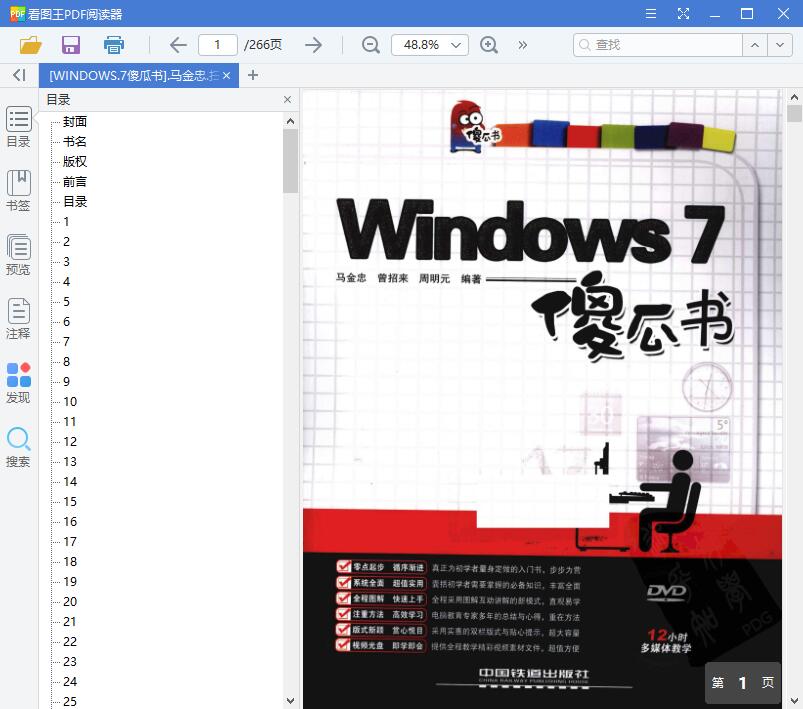Zoom out with the minus magnifier
803x709 pixels.
coord(370,45)
